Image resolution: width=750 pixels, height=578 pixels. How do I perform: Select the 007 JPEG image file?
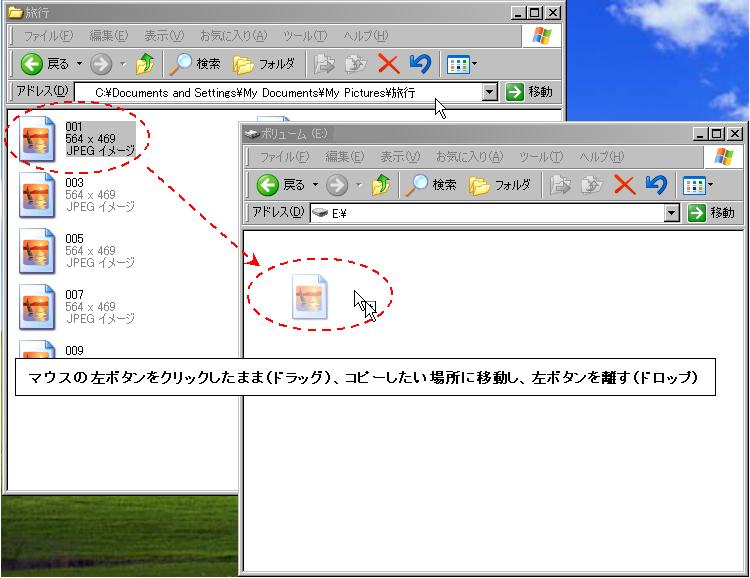tap(77, 307)
